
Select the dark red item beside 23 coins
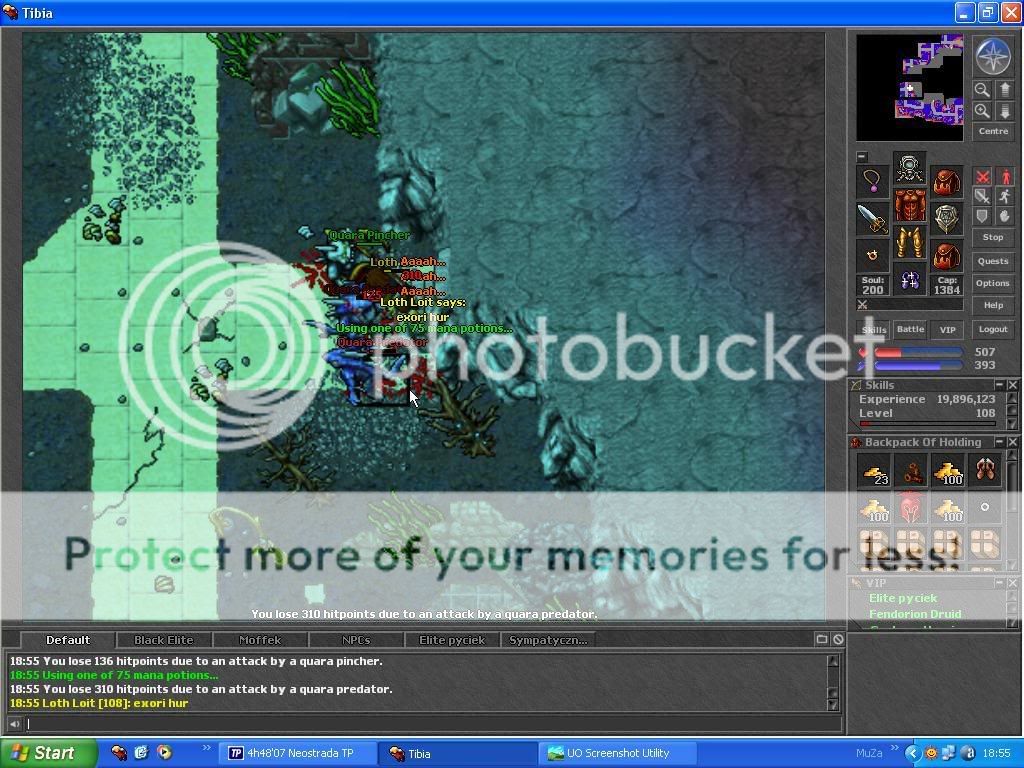pos(911,471)
